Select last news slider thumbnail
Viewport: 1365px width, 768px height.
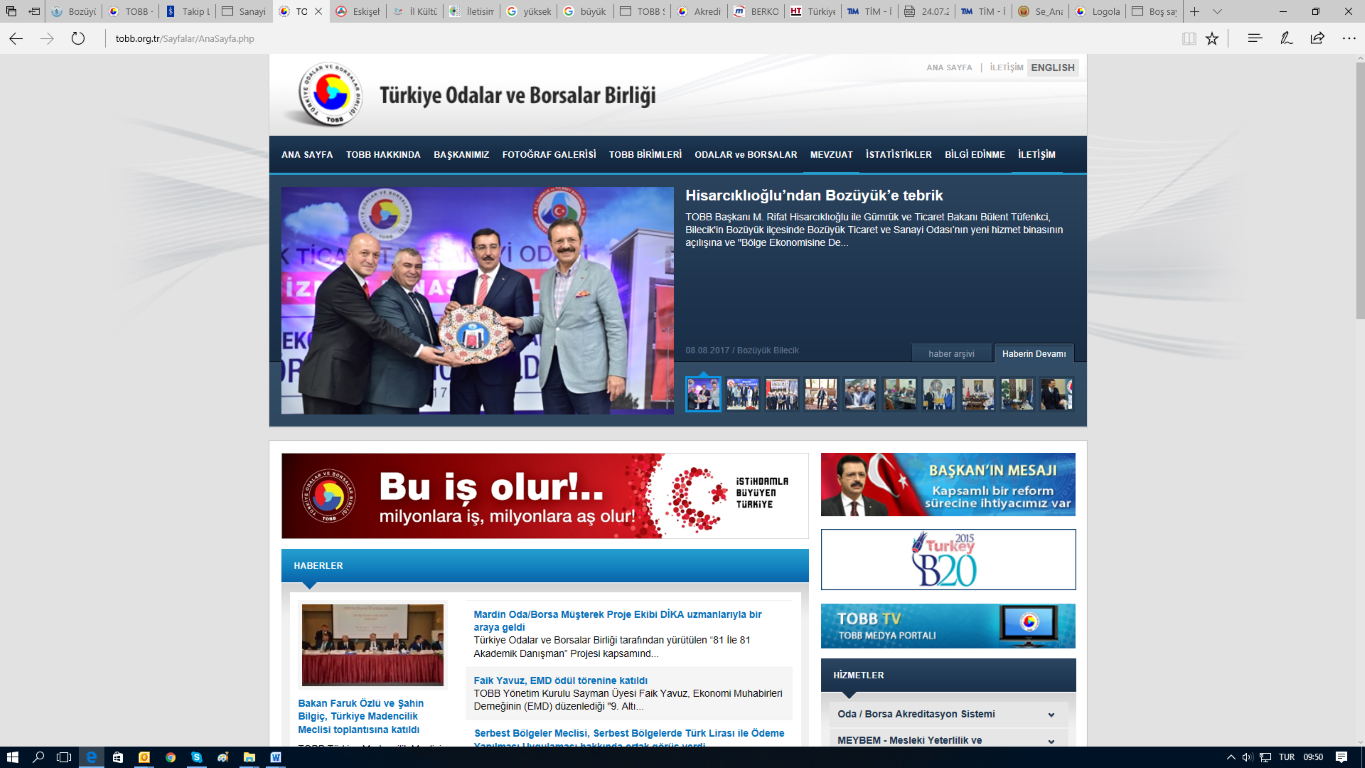pos(1056,394)
